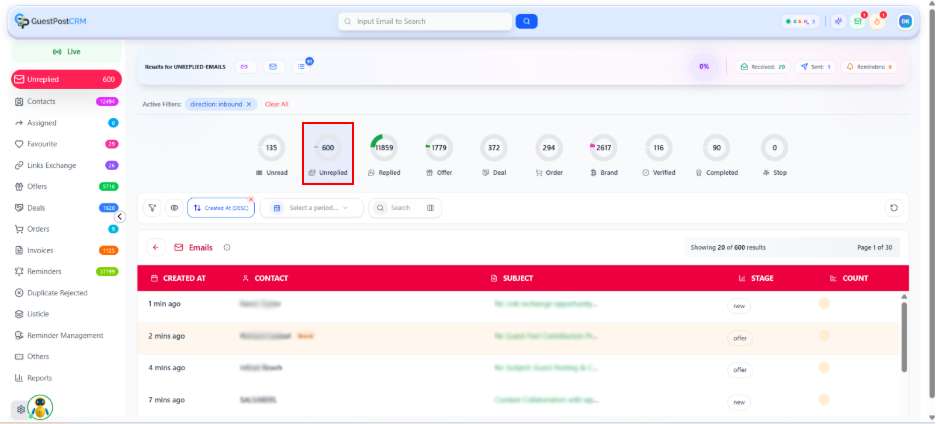Image resolution: width=936 pixels, height=424 pixels.
Task: Click the Input Email to Search field
Action: [x=425, y=21]
